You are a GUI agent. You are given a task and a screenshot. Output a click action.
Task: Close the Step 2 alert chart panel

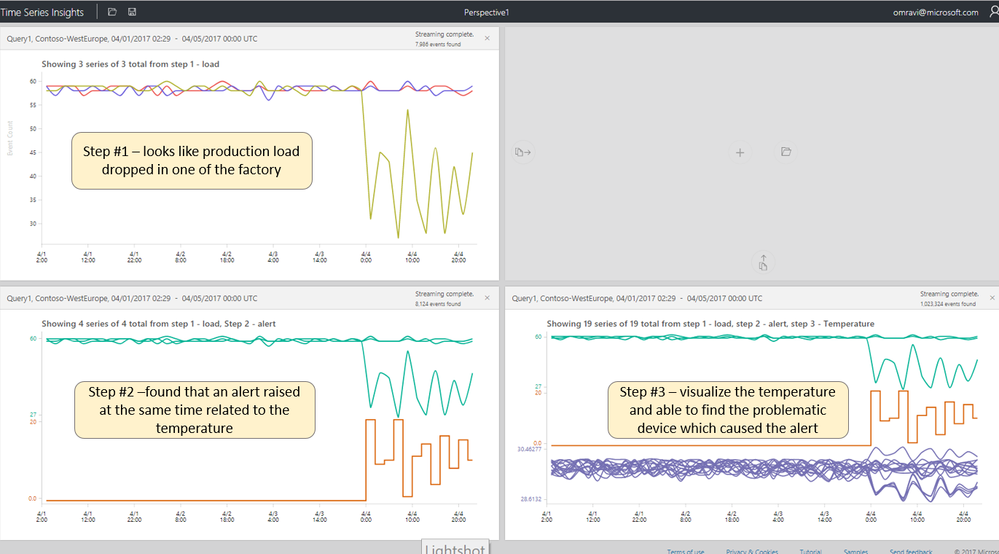(487, 298)
